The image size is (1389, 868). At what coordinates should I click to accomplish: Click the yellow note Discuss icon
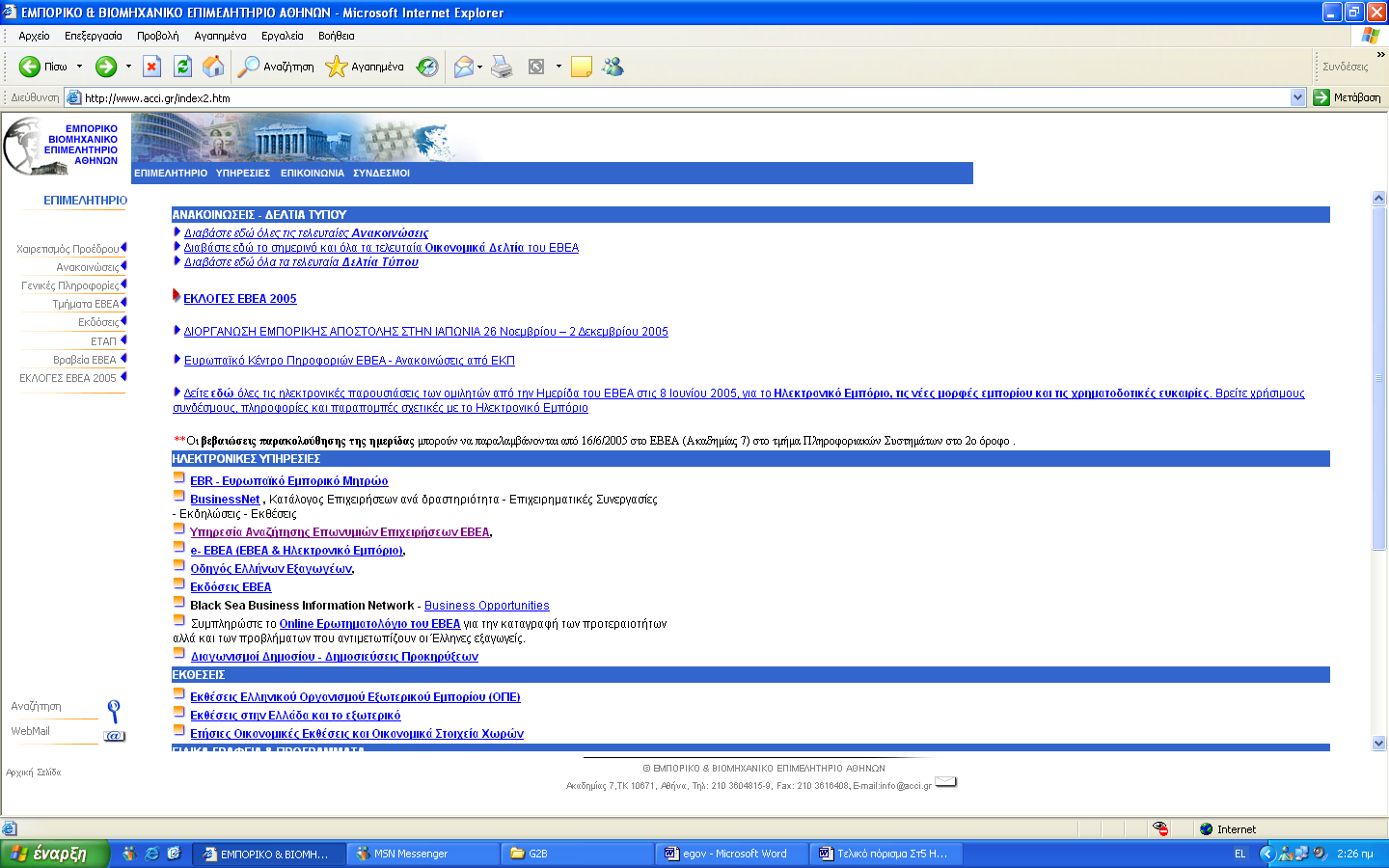tap(582, 67)
